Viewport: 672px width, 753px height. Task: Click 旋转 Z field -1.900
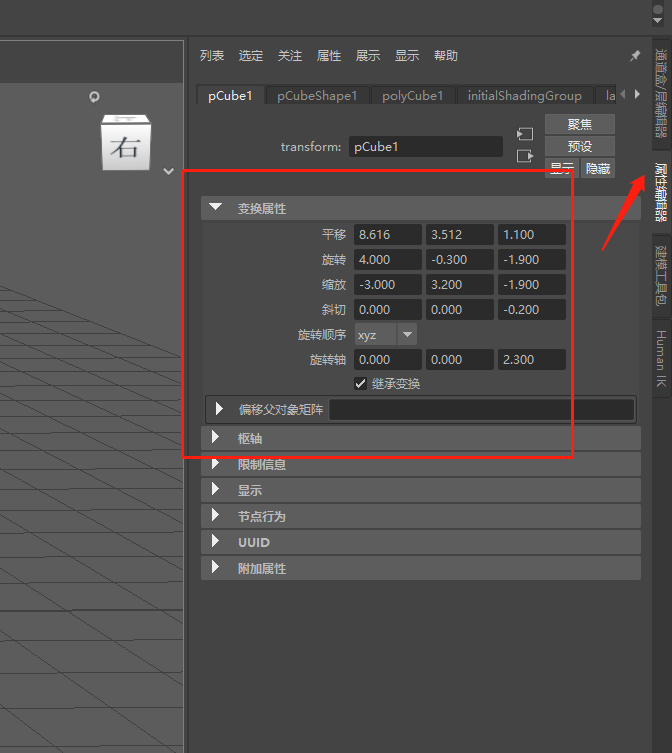pos(532,259)
